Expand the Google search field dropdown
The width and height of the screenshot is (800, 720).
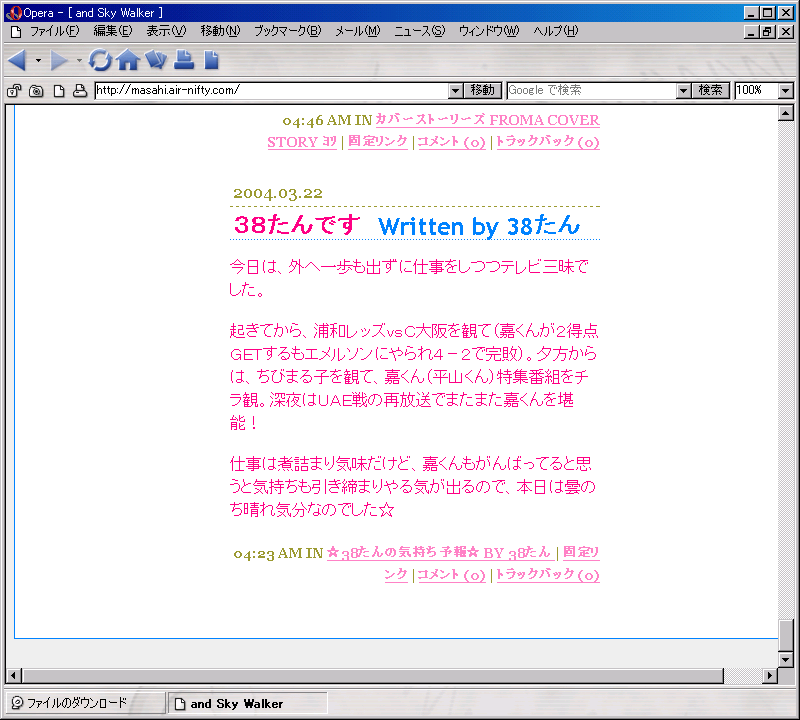(683, 91)
